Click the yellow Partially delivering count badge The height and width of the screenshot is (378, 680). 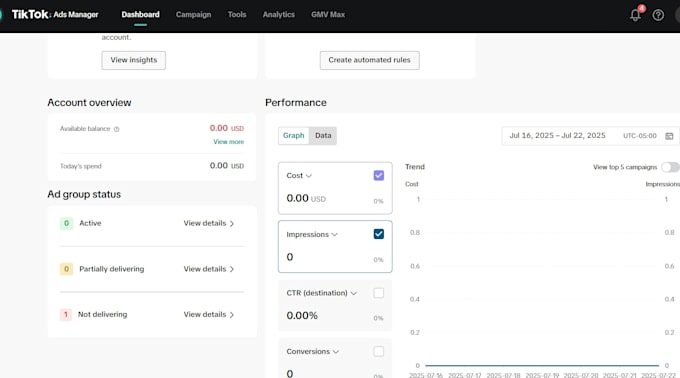(x=66, y=269)
